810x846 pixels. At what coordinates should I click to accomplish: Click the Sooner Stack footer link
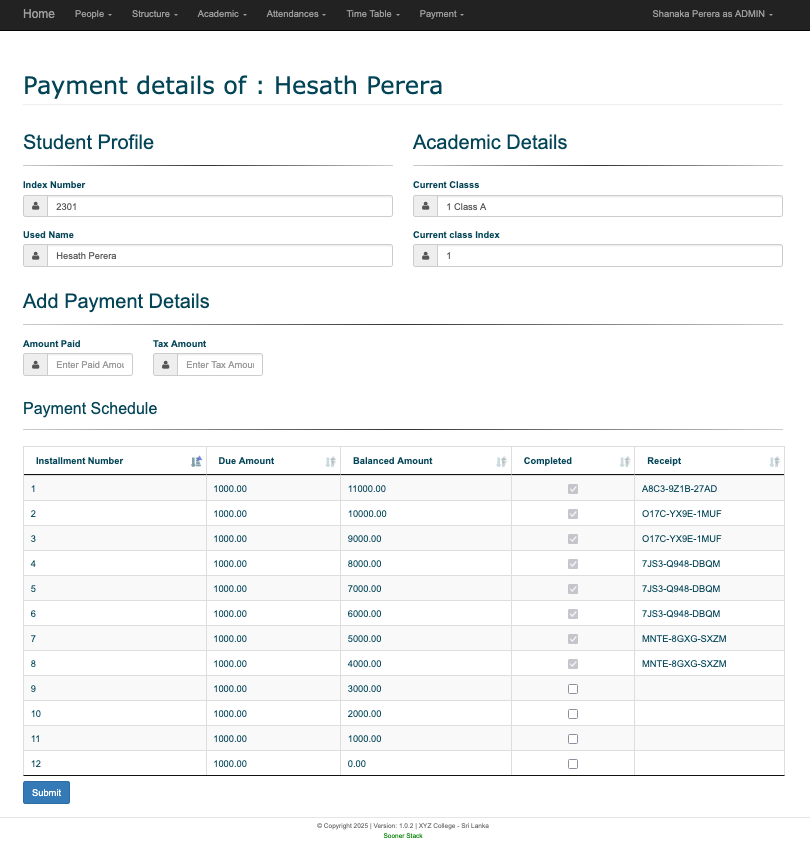tap(403, 836)
